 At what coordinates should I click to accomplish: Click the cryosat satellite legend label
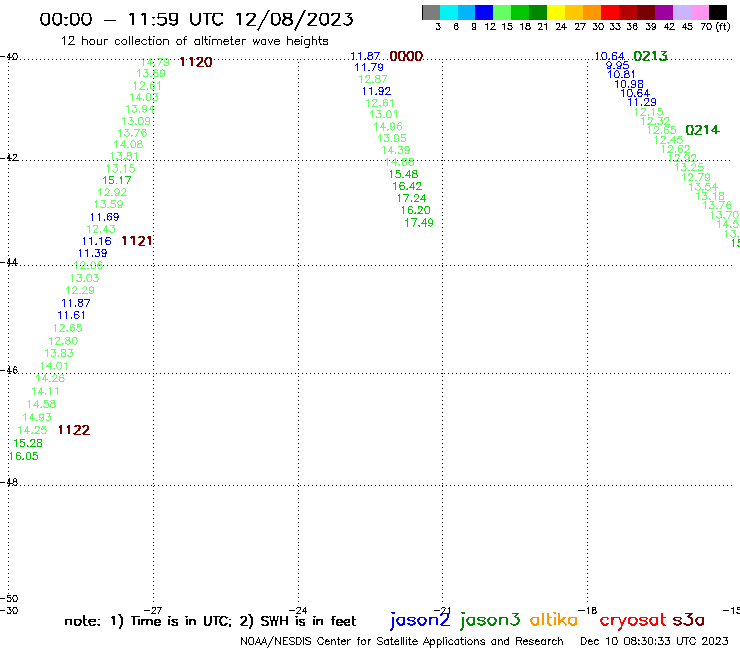(x=633, y=621)
